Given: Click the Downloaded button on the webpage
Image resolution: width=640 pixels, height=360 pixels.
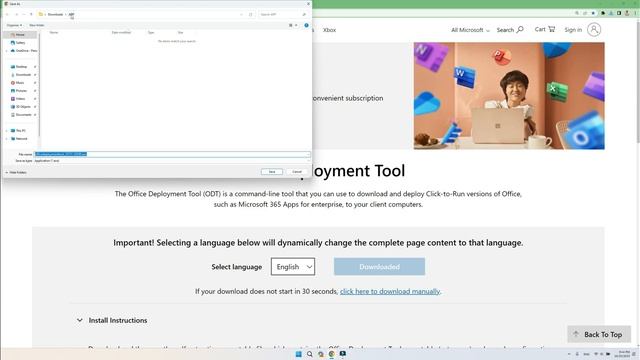Looking at the screenshot, I should [x=379, y=267].
